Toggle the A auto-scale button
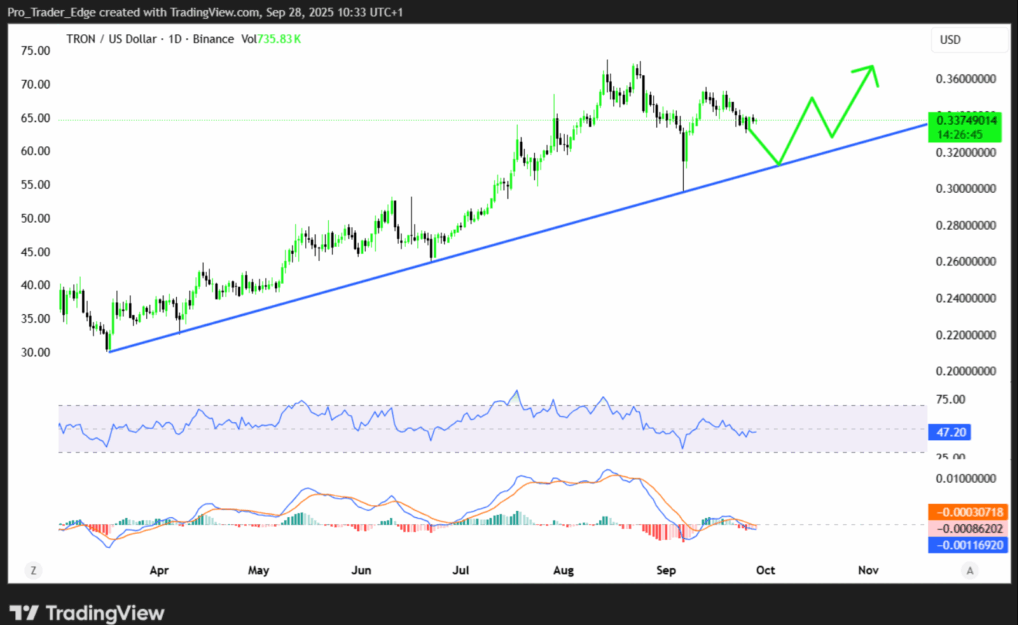 click(x=968, y=570)
